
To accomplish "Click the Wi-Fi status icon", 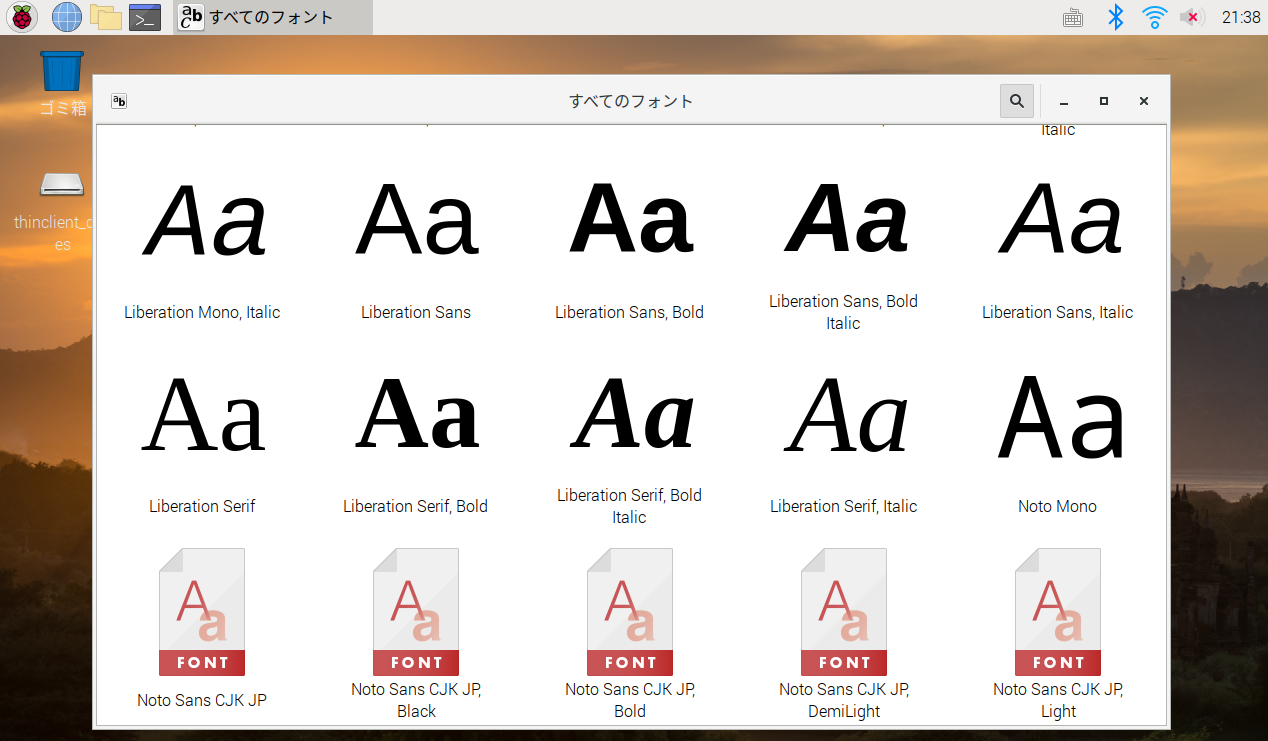I will pyautogui.click(x=1154, y=17).
